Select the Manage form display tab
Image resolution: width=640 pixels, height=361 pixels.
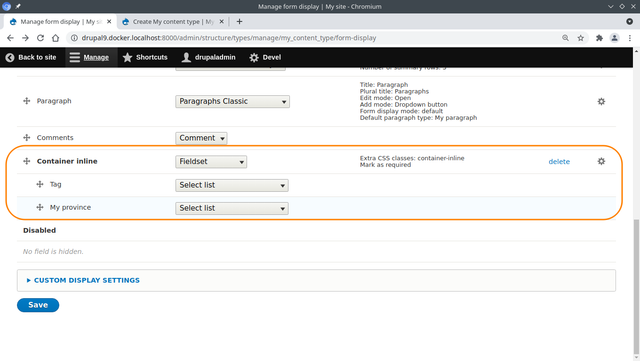point(60,22)
